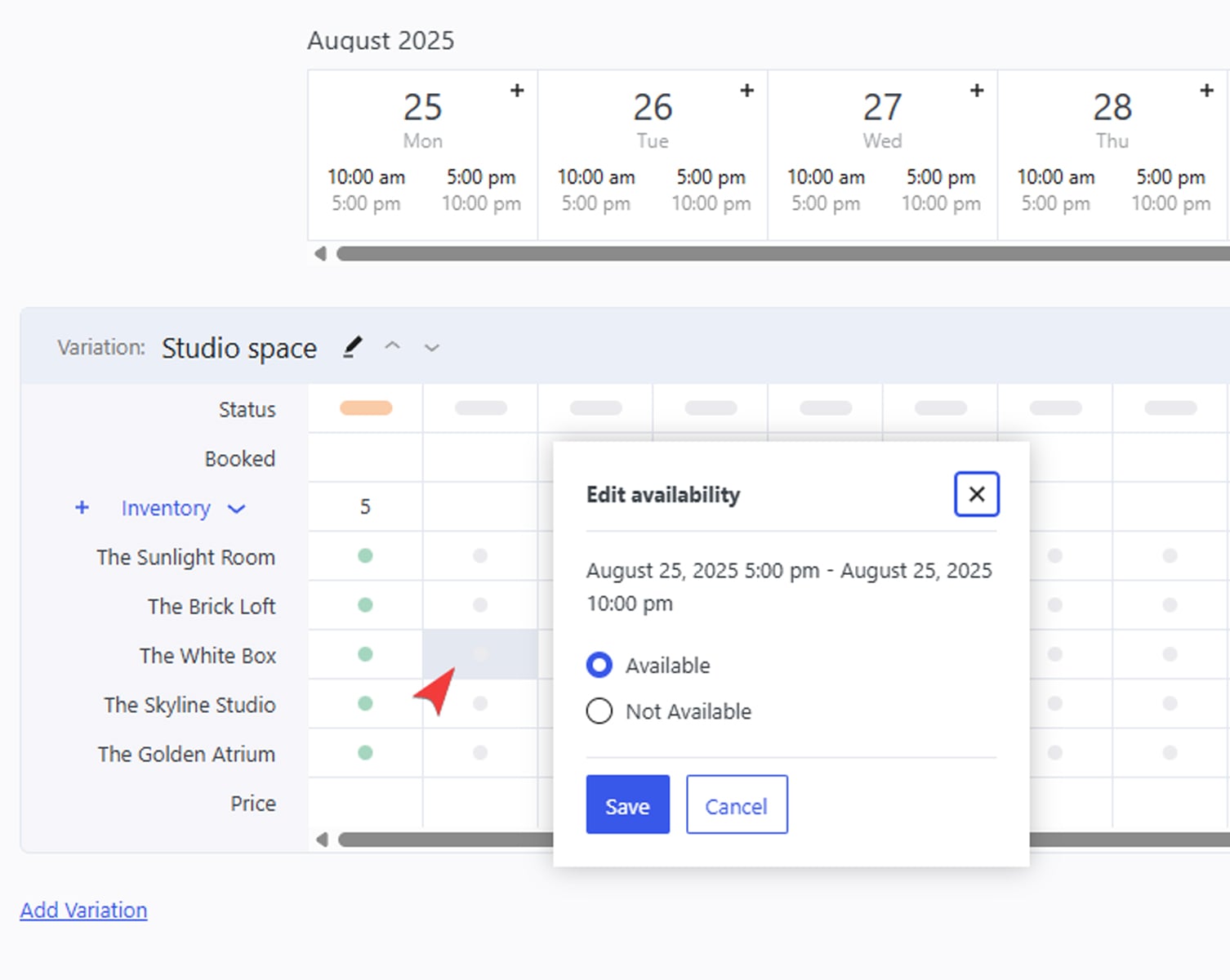The image size is (1230, 980).
Task: Edit the Studio space variation name
Action: (352, 348)
